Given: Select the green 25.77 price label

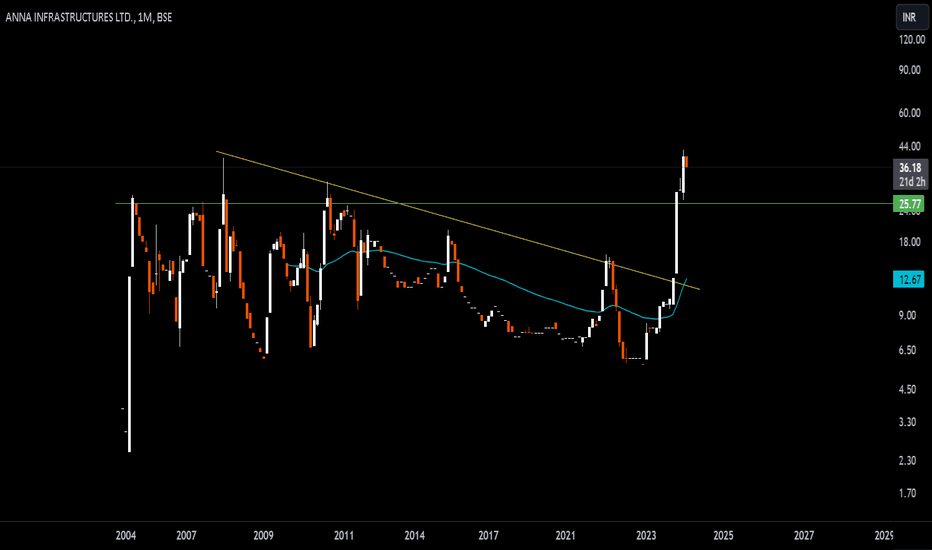Looking at the screenshot, I should click(x=909, y=204).
